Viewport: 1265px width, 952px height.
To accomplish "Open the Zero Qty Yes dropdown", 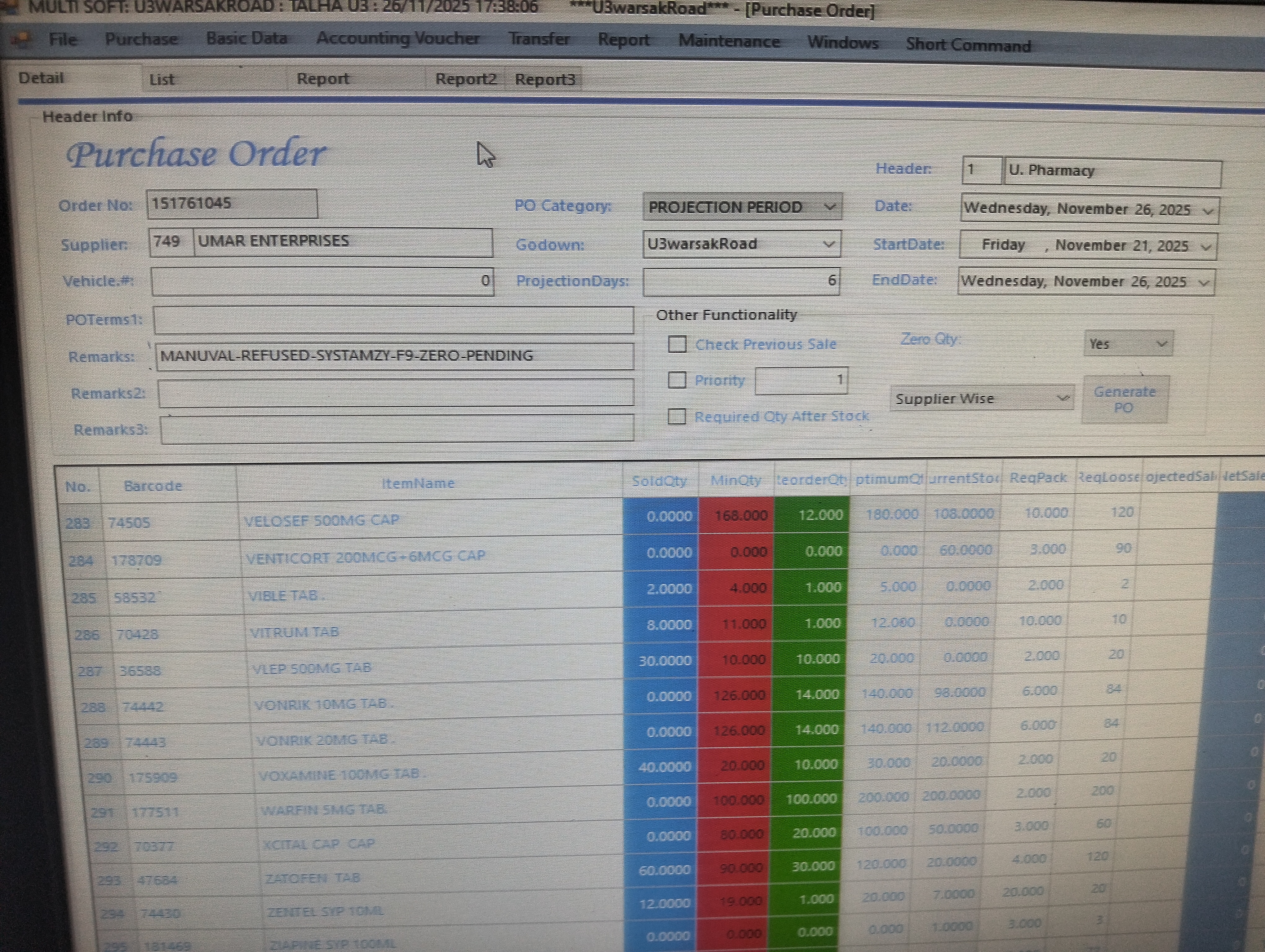I will coord(1161,344).
